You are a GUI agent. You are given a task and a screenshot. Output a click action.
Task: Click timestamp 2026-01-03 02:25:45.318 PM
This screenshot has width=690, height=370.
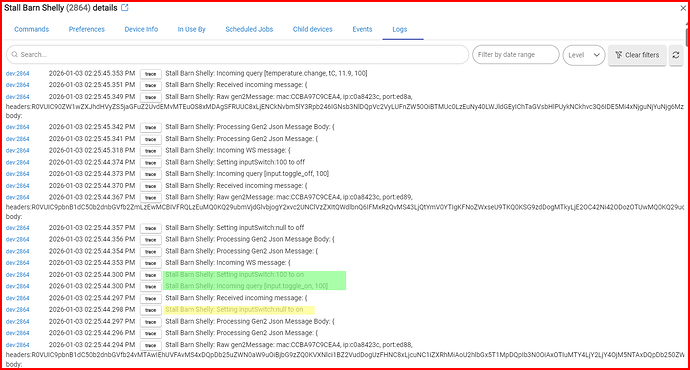click(x=92, y=150)
